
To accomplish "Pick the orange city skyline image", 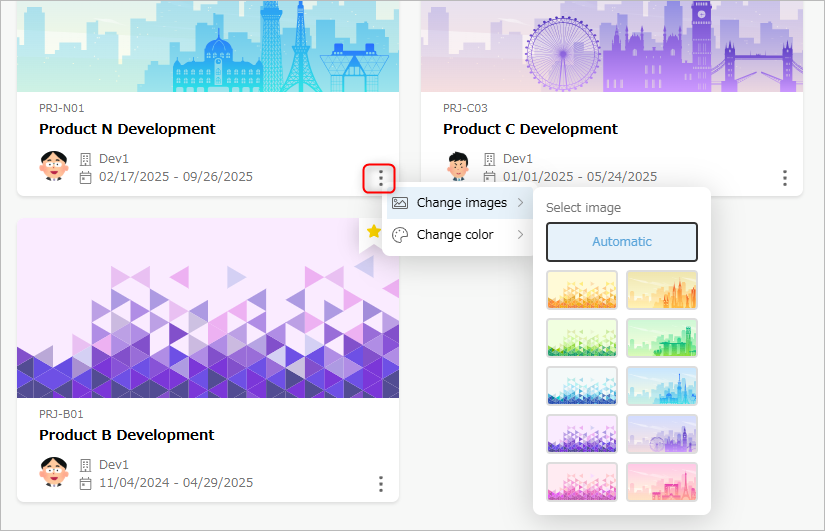I will [662, 289].
